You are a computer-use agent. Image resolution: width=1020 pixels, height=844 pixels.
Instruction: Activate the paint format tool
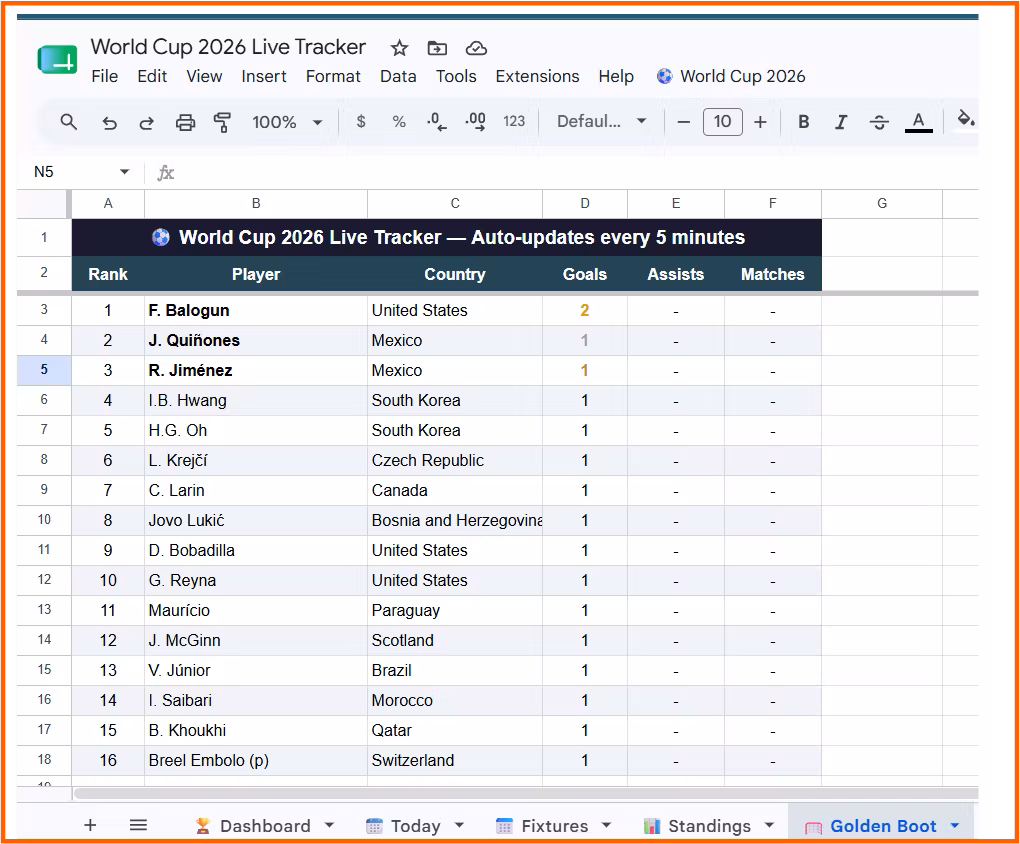pos(222,122)
